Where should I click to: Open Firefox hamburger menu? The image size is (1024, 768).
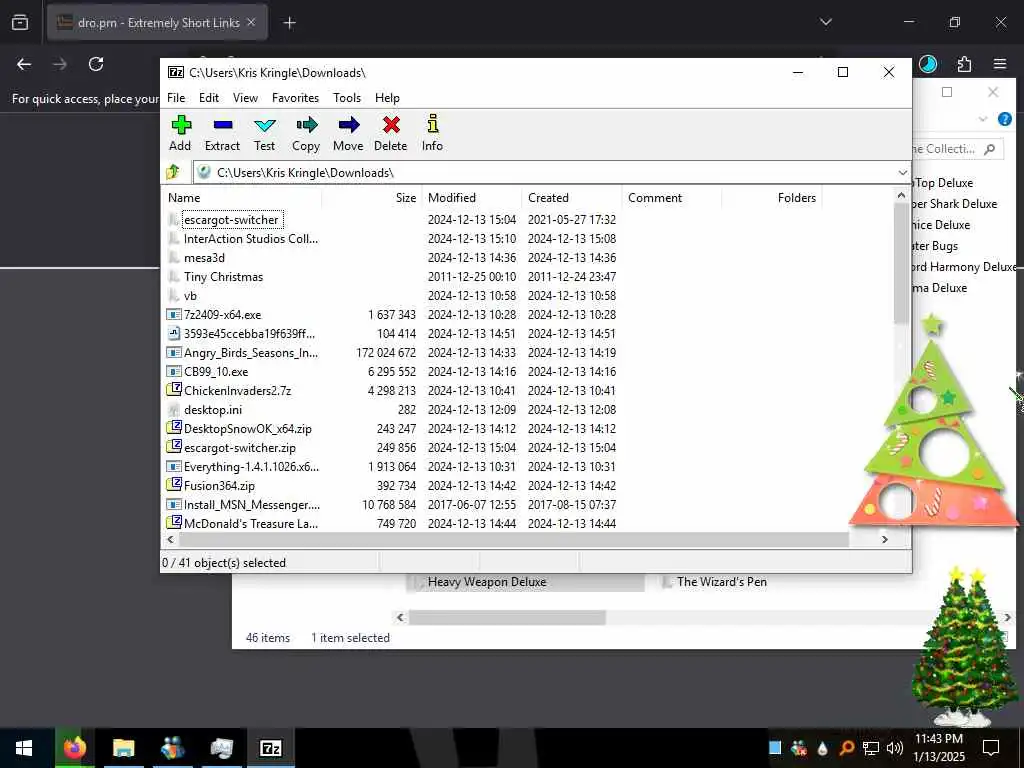click(x=1000, y=64)
